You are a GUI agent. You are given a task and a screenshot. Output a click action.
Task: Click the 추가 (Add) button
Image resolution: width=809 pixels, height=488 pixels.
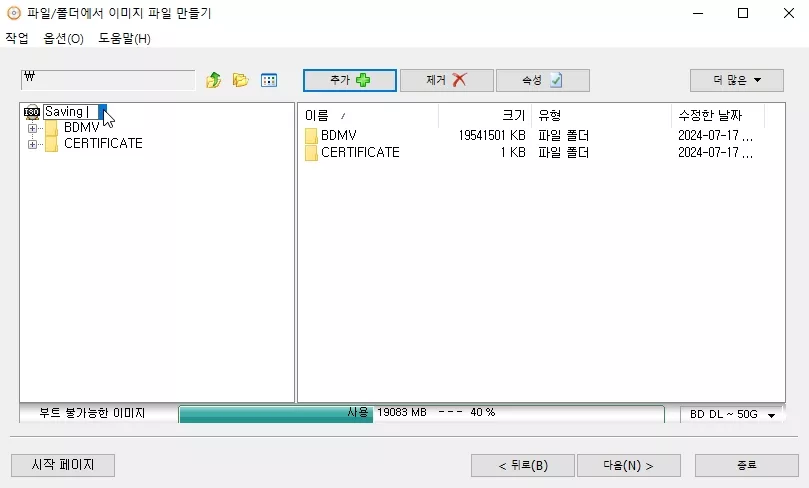(350, 80)
